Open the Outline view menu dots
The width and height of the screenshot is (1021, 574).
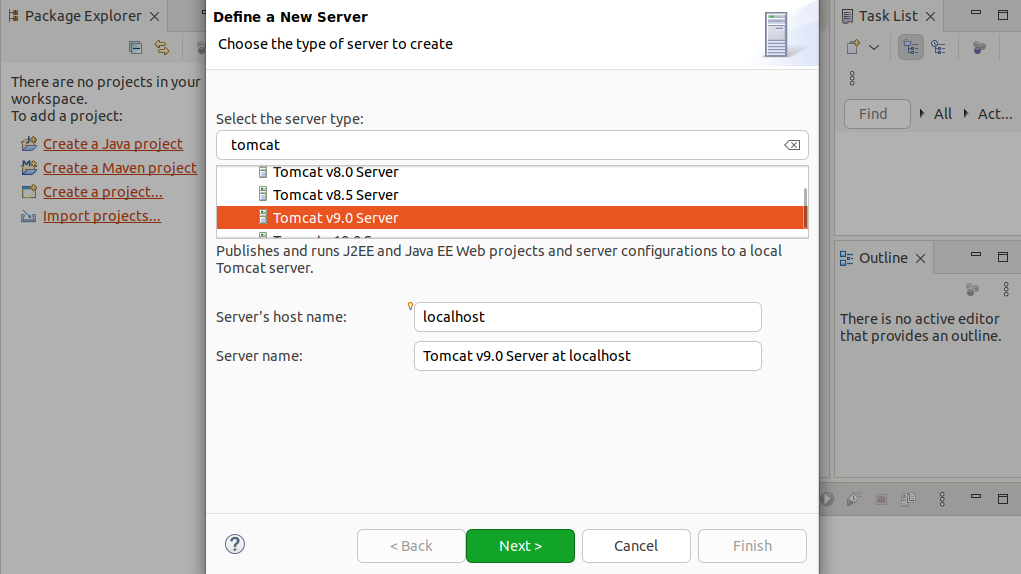coord(1006,289)
